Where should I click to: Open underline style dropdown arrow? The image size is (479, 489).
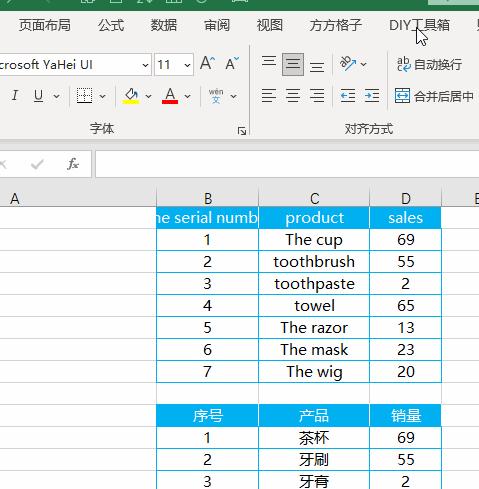pos(56,96)
